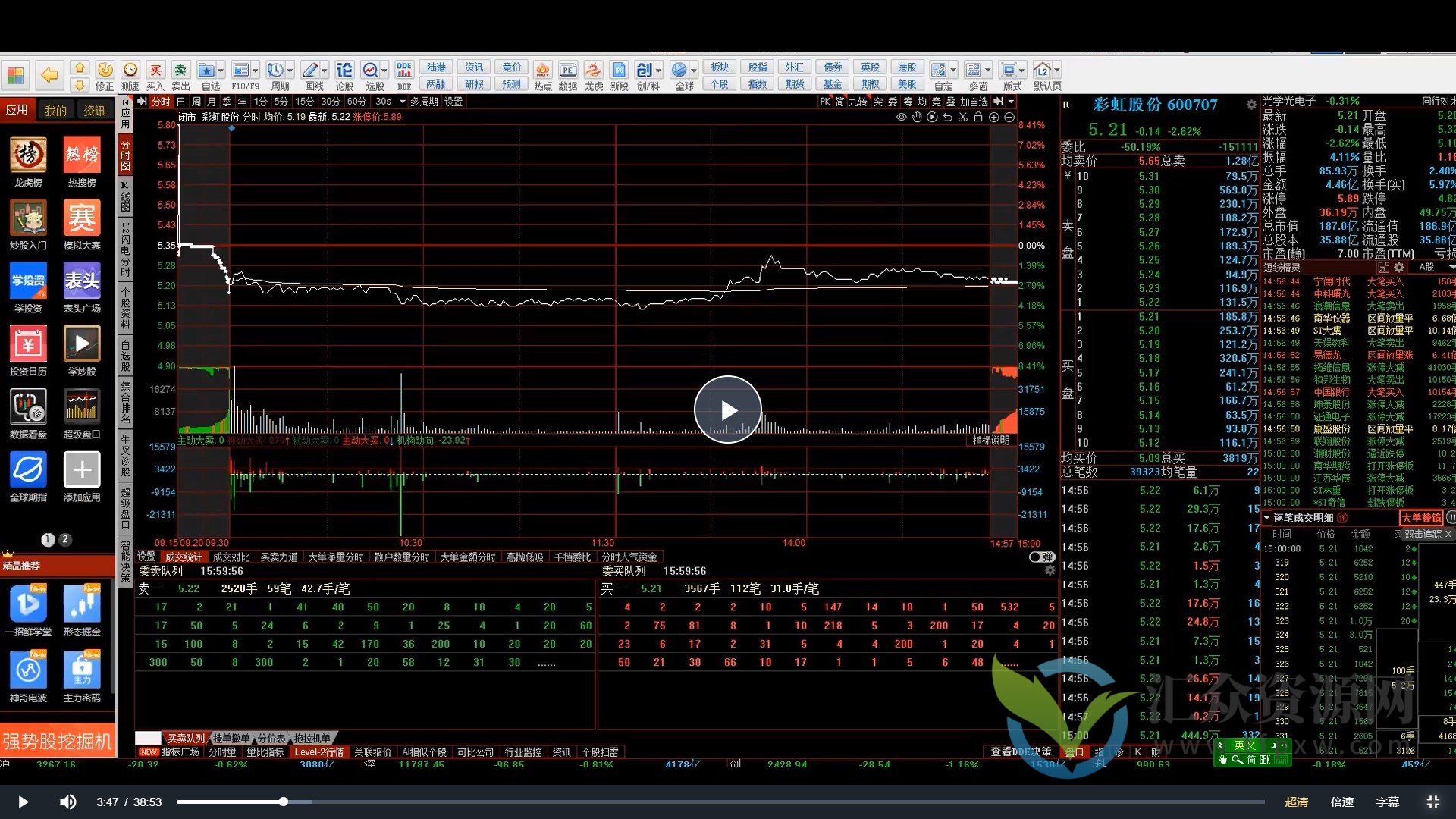The width and height of the screenshot is (1456, 819).
Task: Select the 15分 period tab
Action: (x=304, y=102)
